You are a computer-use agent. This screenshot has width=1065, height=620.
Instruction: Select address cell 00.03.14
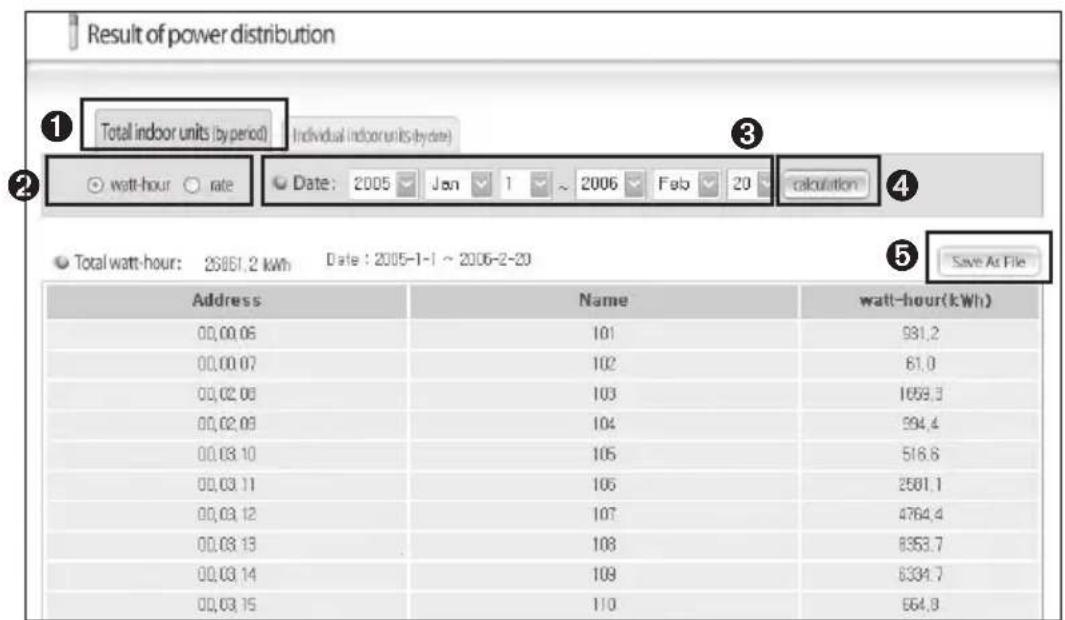[227, 575]
